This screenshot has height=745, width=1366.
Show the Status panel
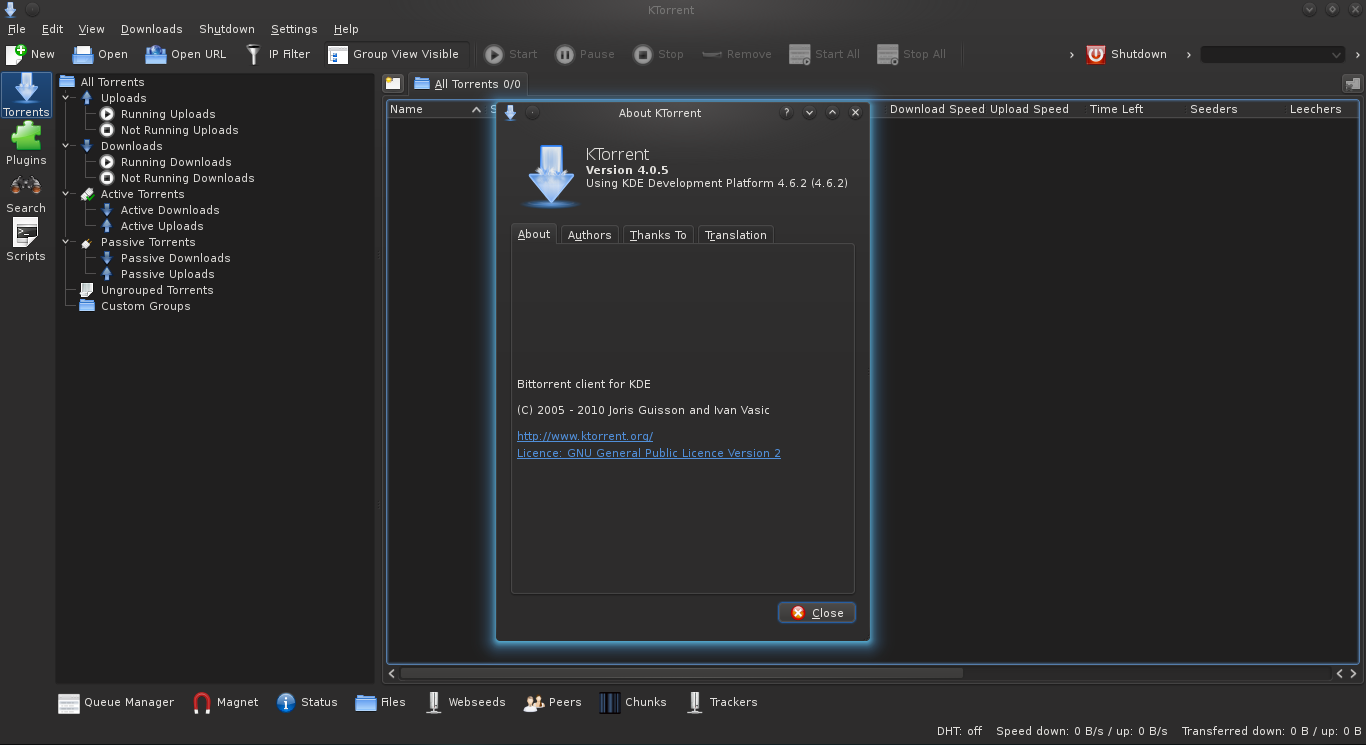click(x=308, y=702)
